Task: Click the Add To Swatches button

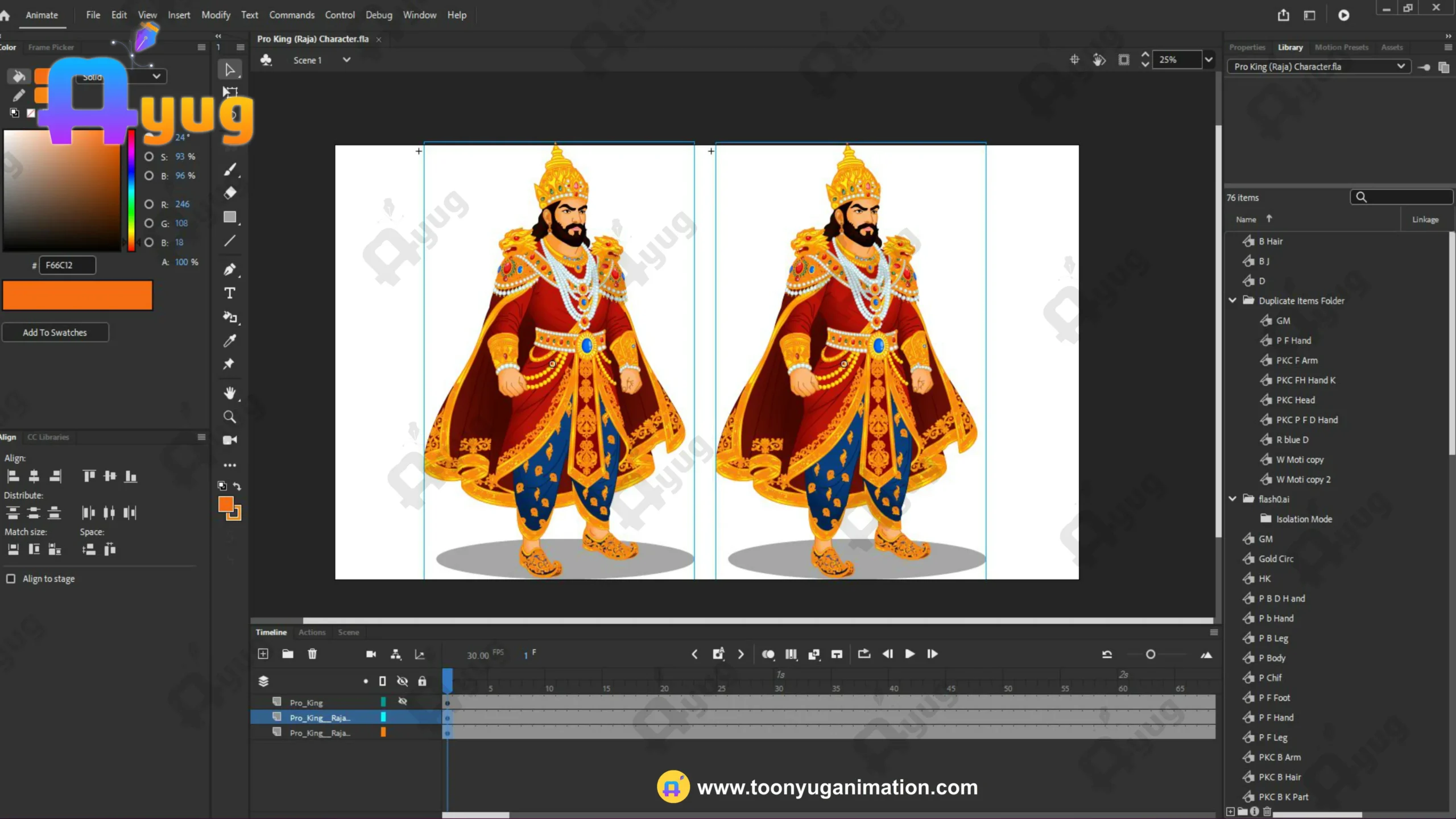Action: pyautogui.click(x=55, y=333)
